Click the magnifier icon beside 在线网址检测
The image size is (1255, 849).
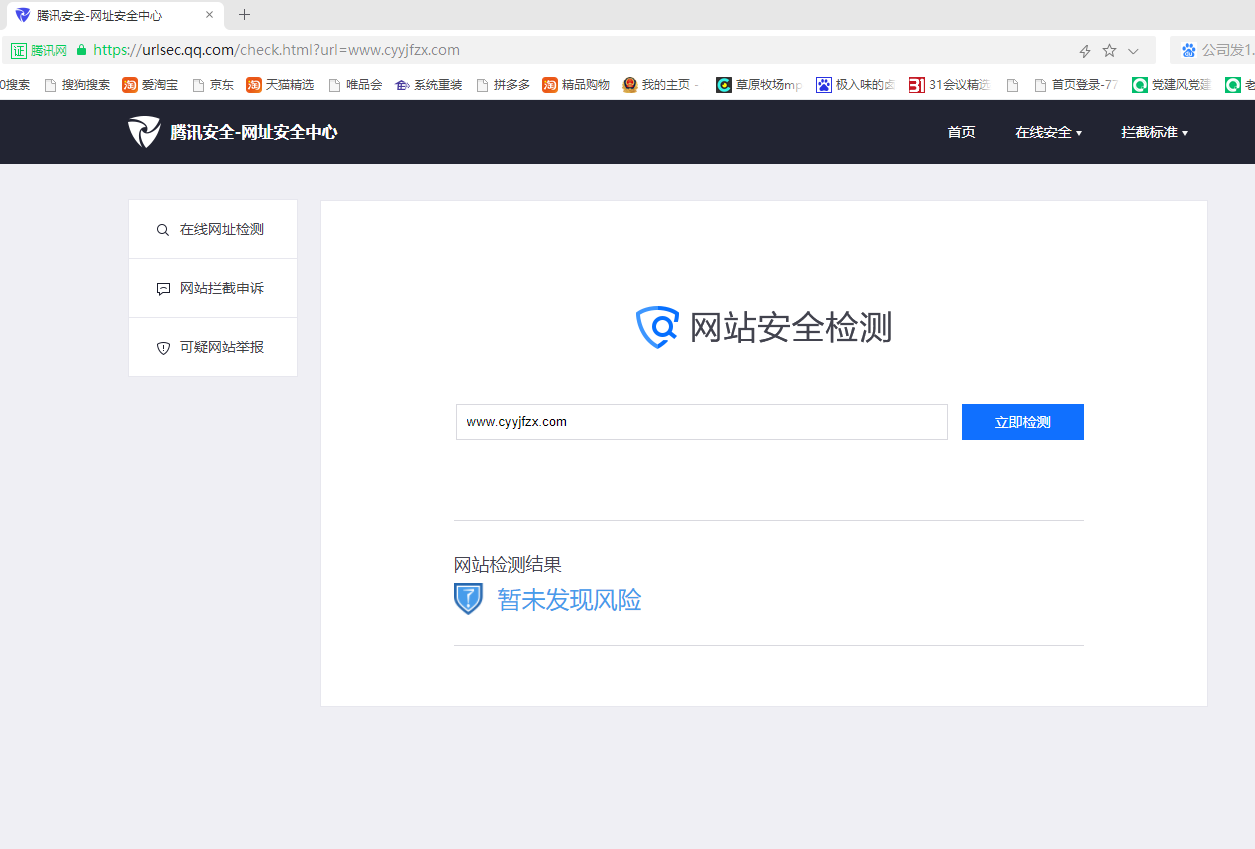pyautogui.click(x=163, y=230)
